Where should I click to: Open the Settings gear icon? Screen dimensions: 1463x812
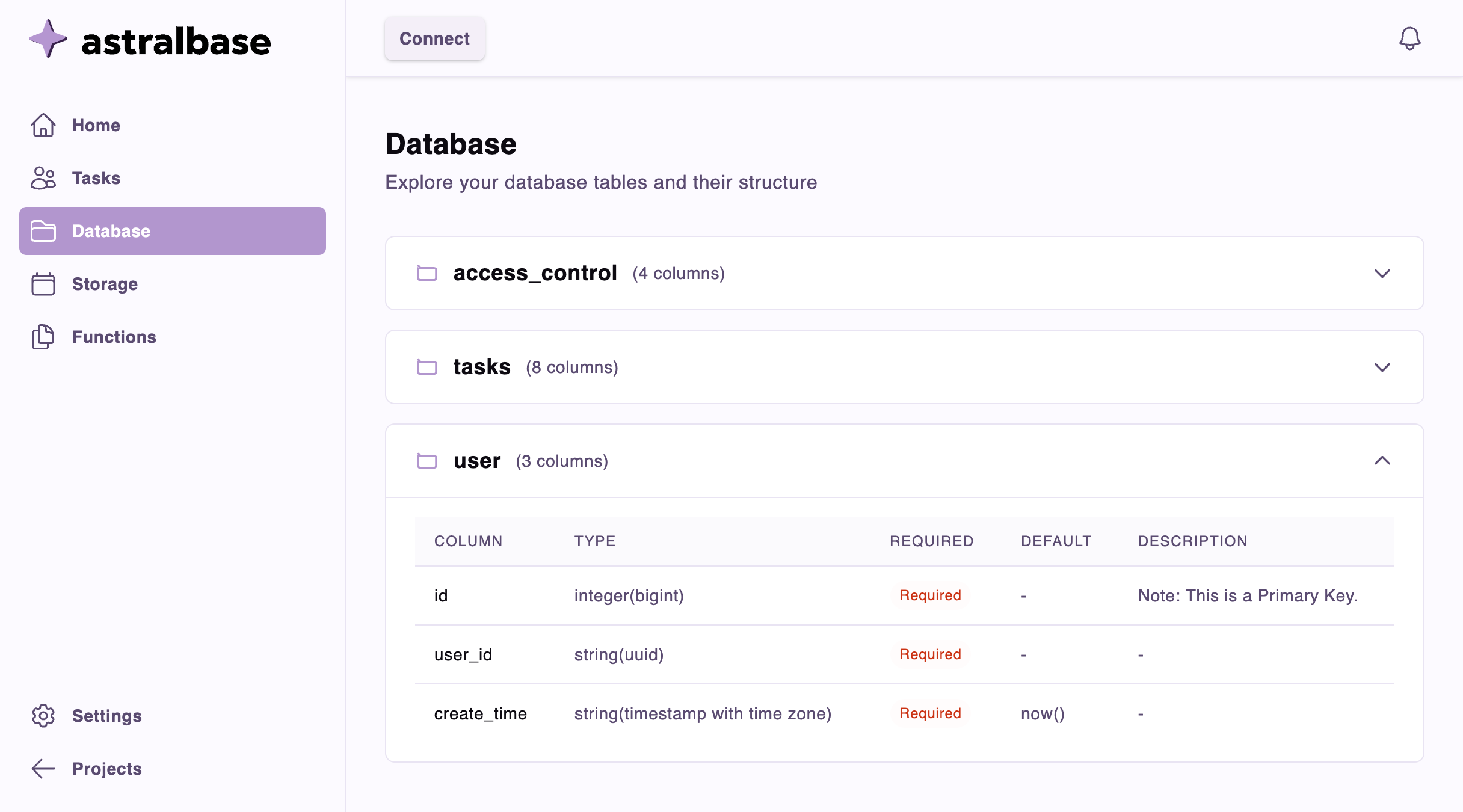coord(43,716)
